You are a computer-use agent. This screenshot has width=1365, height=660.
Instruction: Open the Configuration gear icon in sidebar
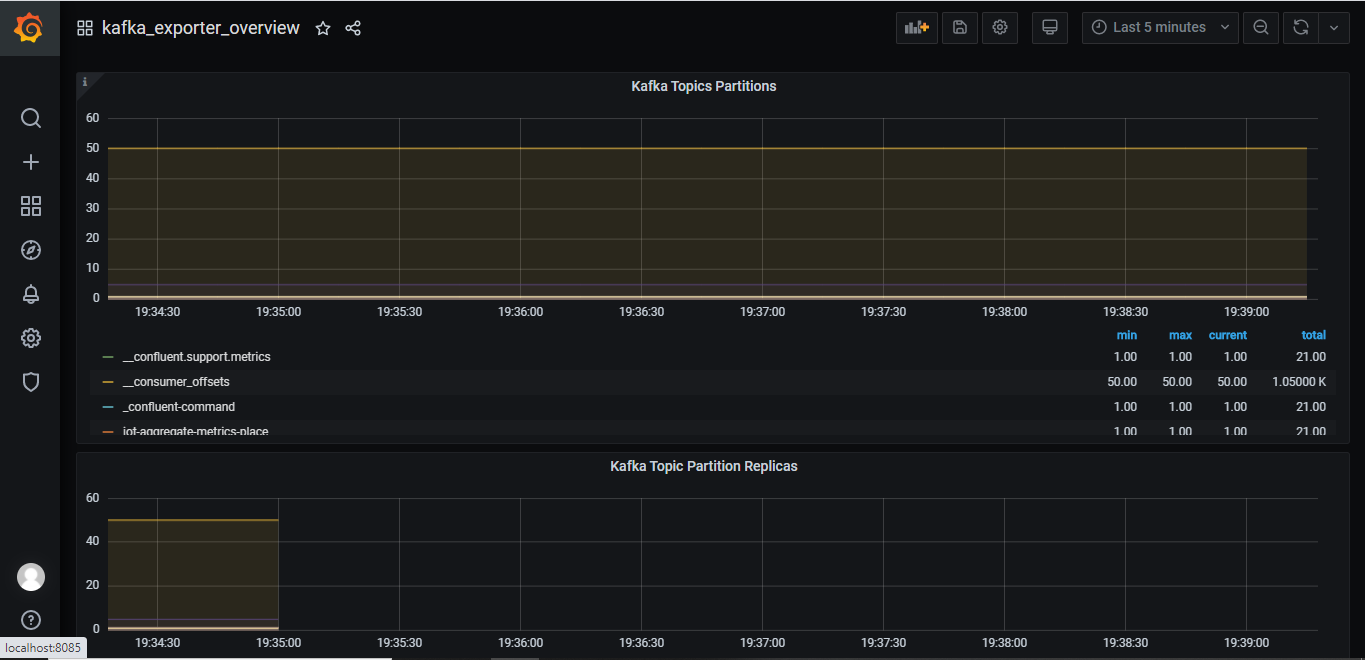point(31,338)
